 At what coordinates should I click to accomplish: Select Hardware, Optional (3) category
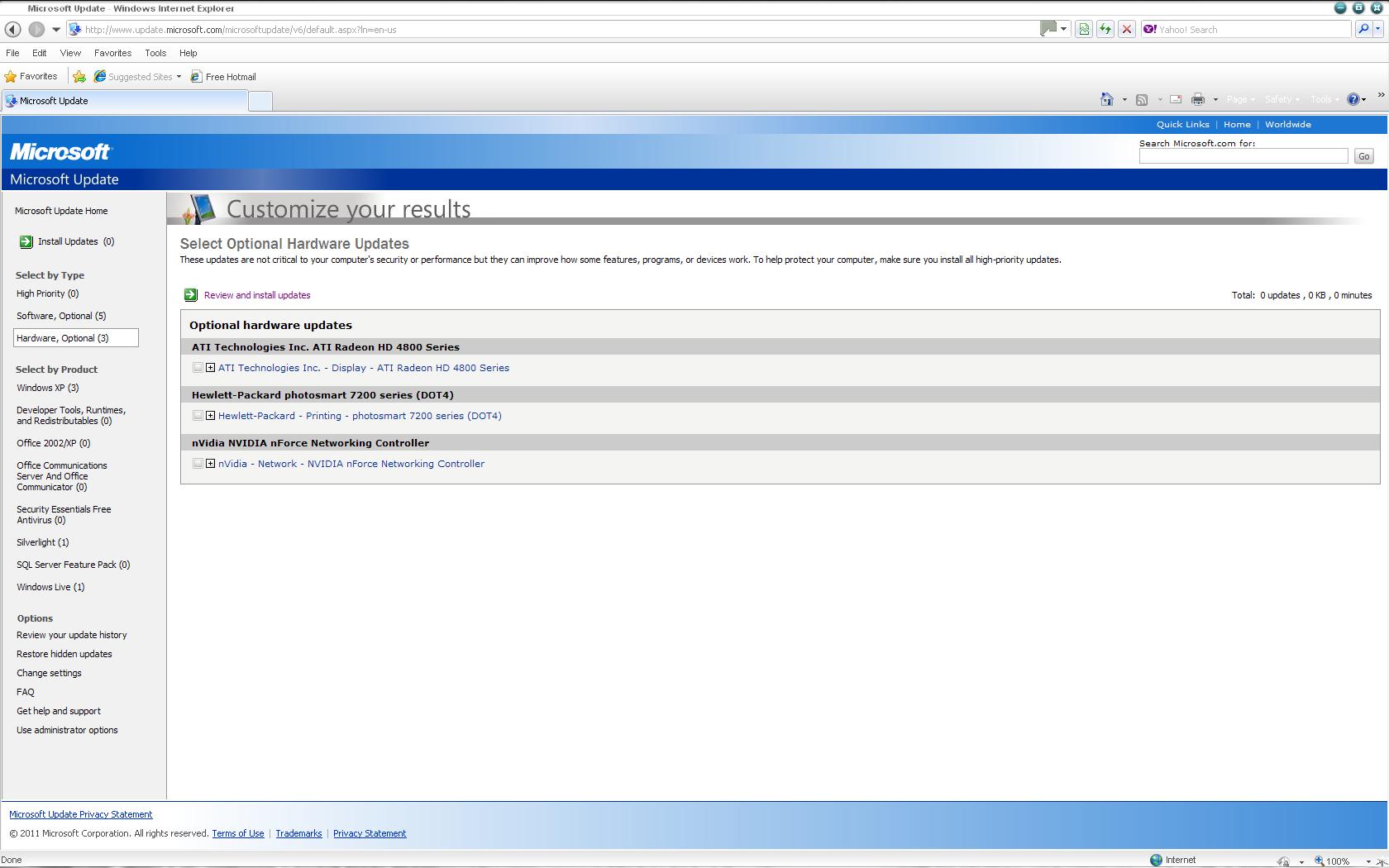[x=75, y=338]
